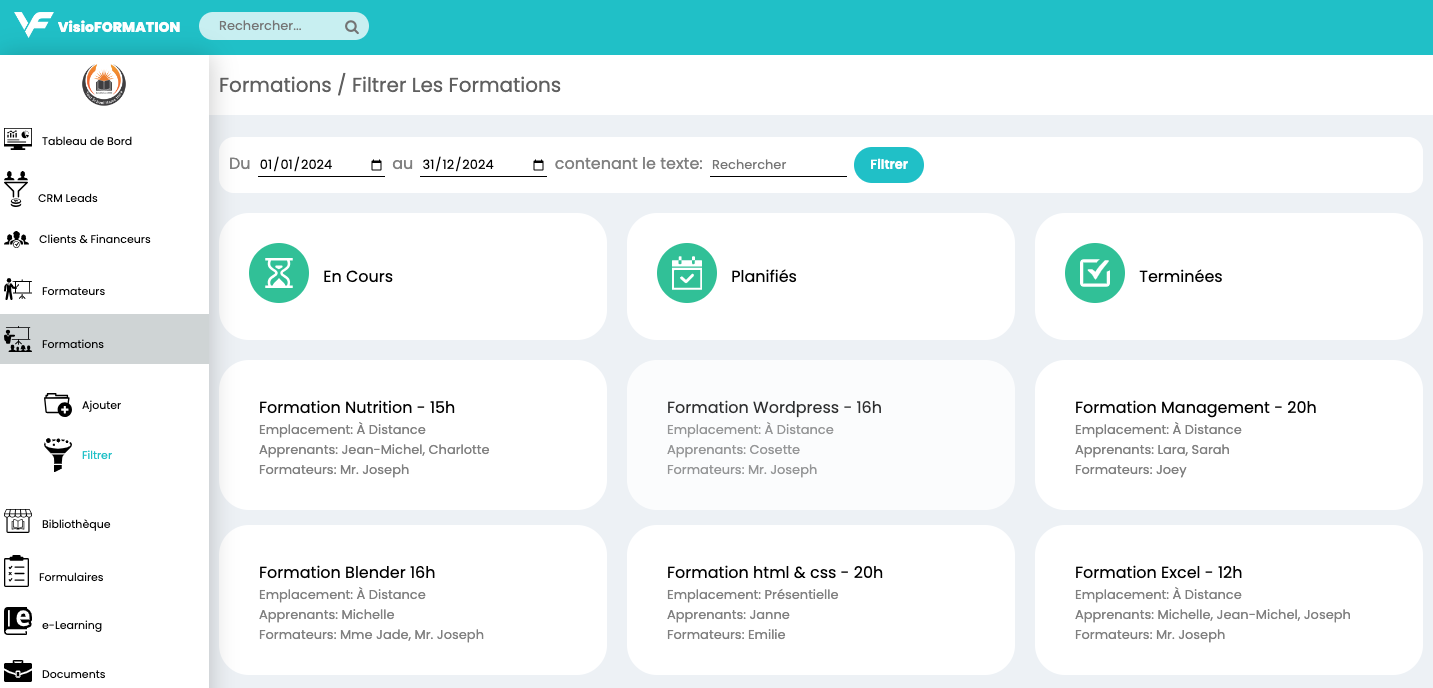Choose Filtrer under Formations
Screen dimensions: 1433x688
(x=97, y=455)
